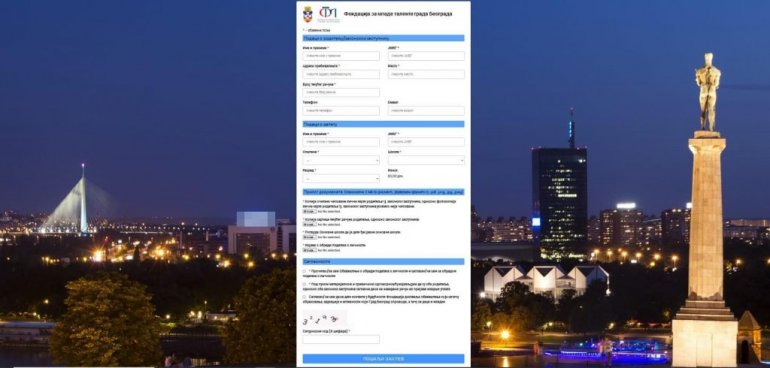
Task: Focus the bank account number field
Action: click(341, 92)
